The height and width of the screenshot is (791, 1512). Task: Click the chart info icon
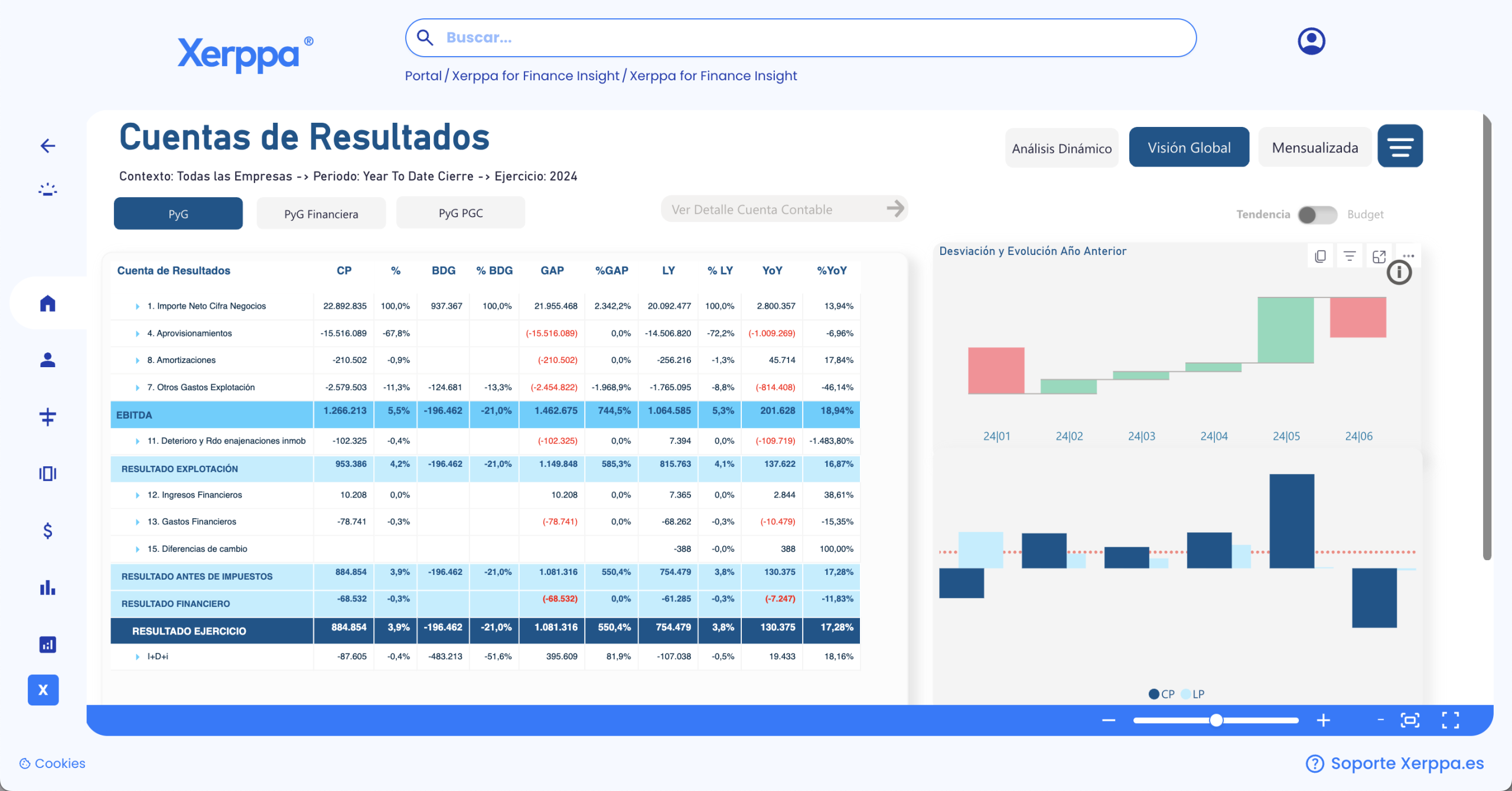(1399, 273)
